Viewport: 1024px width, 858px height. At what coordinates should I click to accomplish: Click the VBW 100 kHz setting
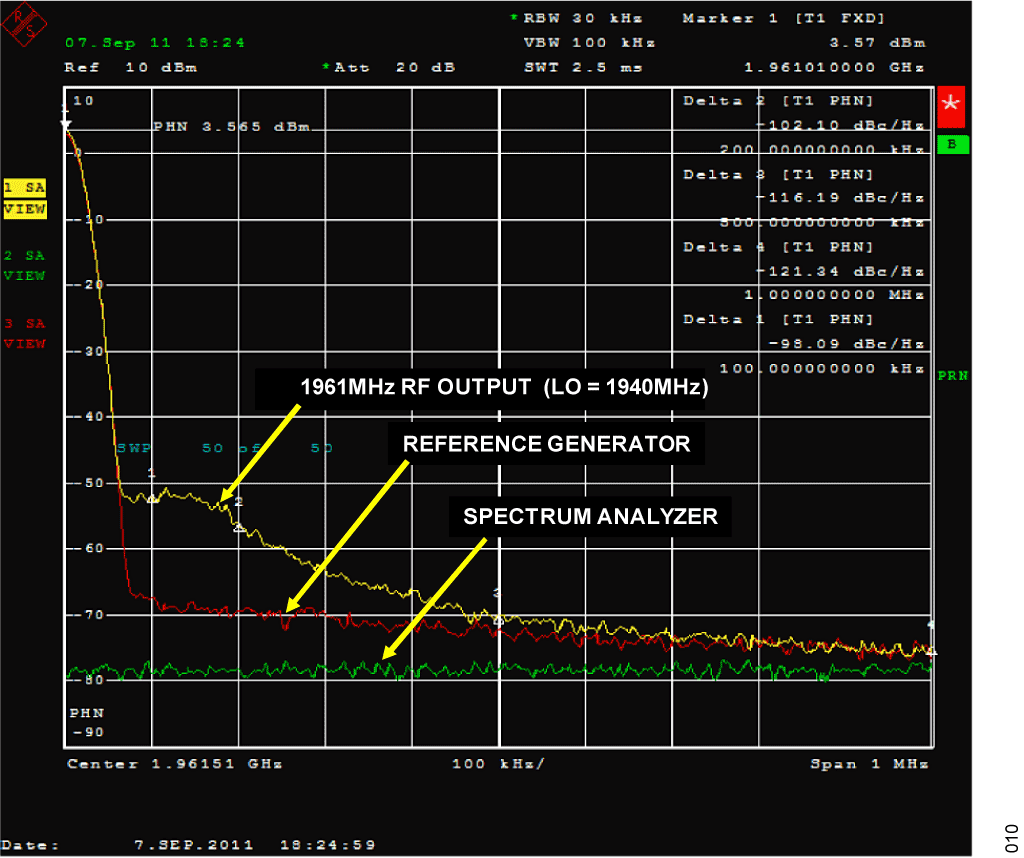click(x=588, y=42)
